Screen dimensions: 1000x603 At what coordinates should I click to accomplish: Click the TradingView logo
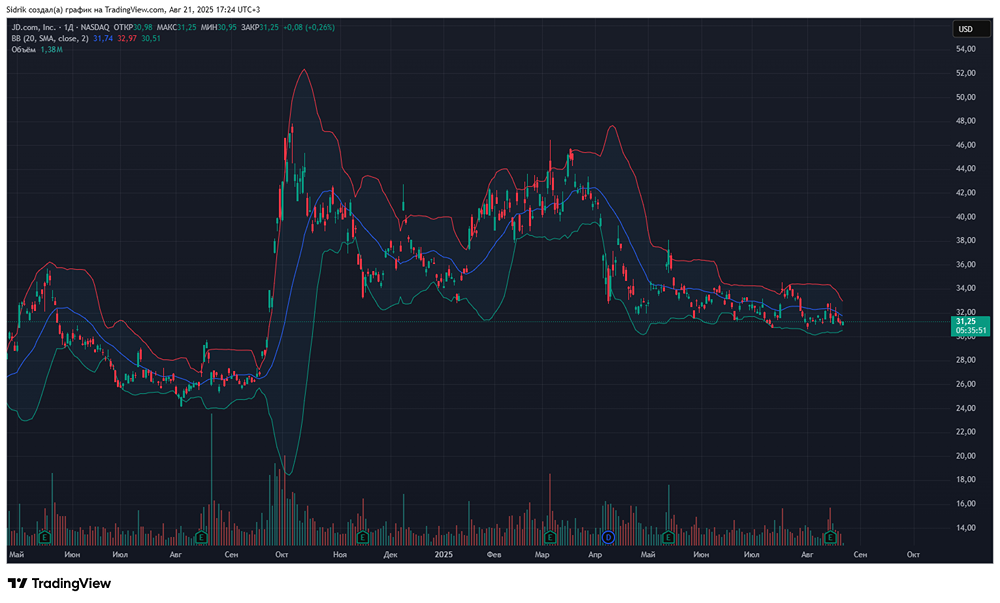(x=59, y=583)
